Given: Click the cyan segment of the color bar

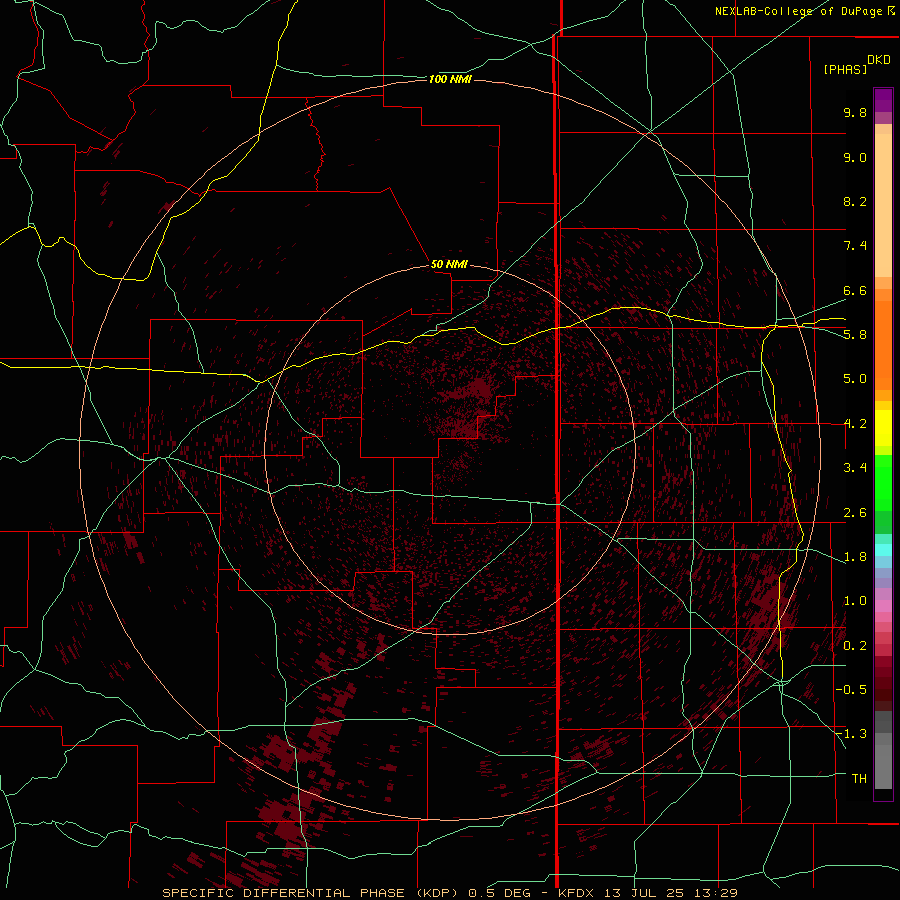Looking at the screenshot, I should (883, 550).
